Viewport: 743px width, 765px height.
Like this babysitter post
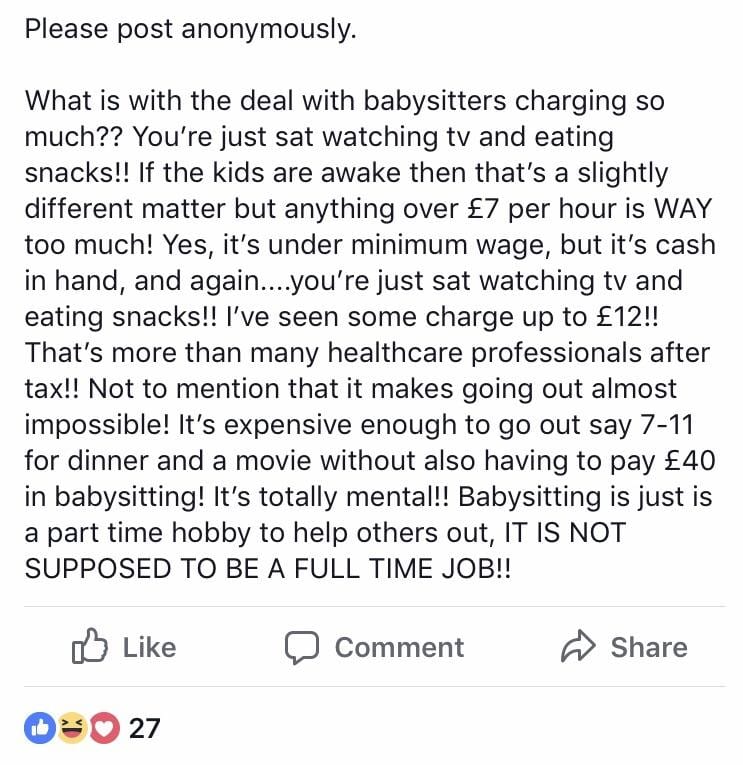coord(124,646)
